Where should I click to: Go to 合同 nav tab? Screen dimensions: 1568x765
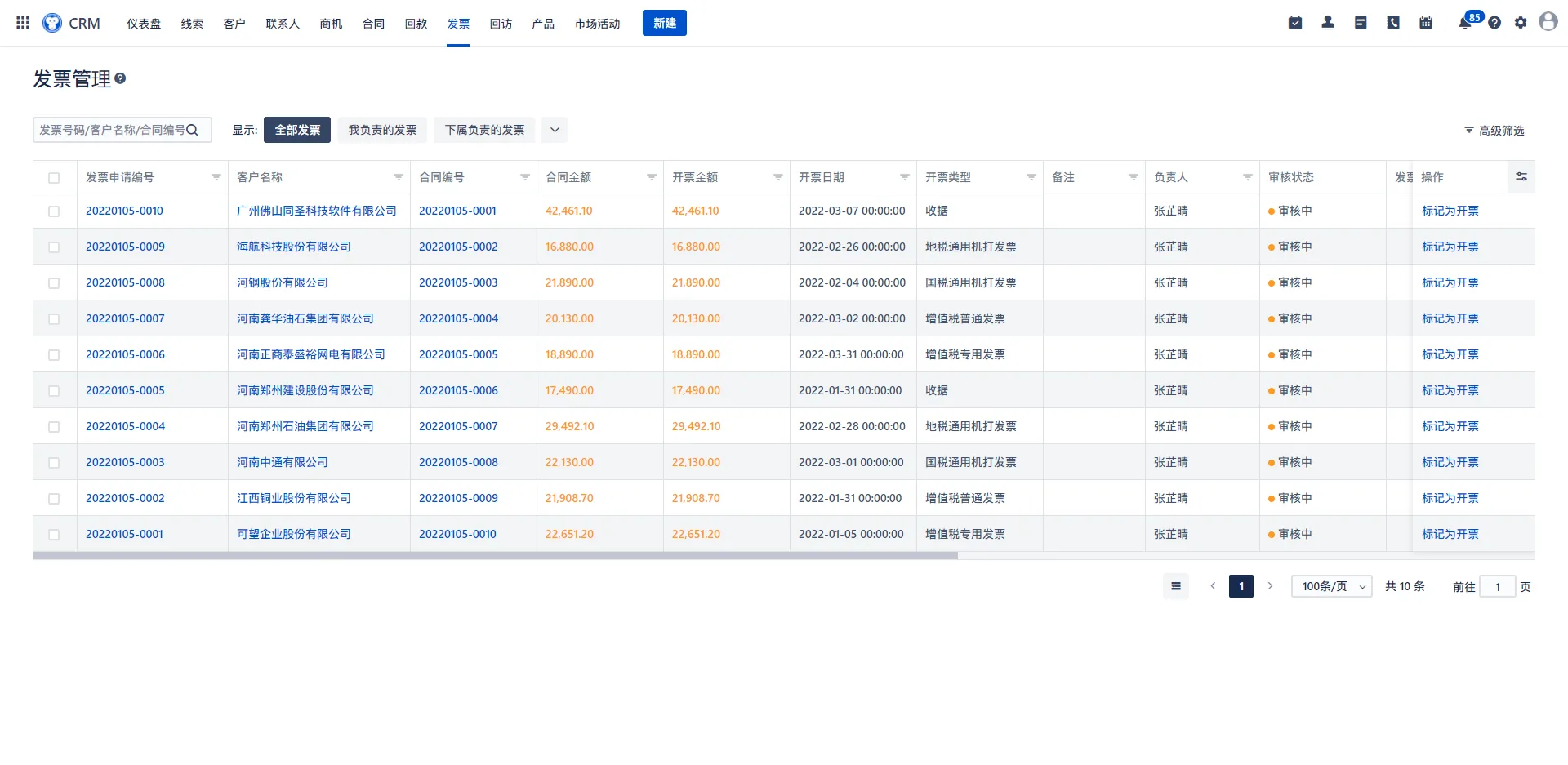373,24
